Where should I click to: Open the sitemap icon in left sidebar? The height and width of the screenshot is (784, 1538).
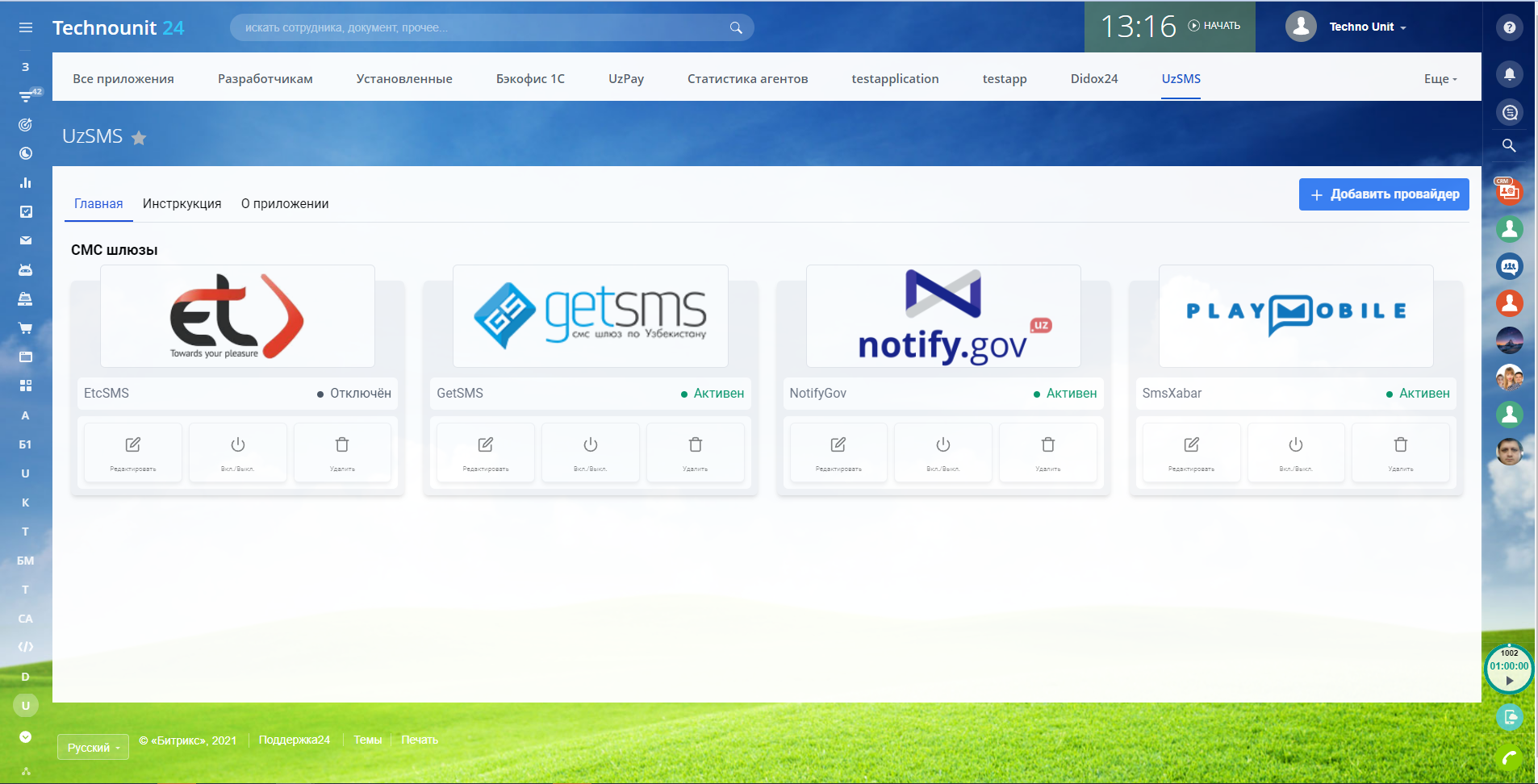pos(26,771)
